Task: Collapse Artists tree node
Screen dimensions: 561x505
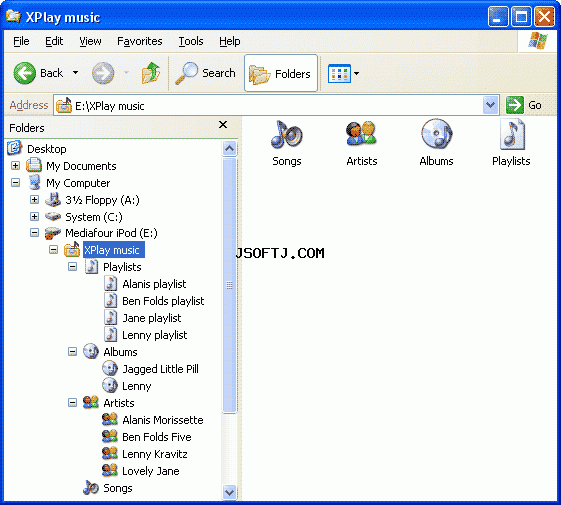Action: [x=72, y=403]
